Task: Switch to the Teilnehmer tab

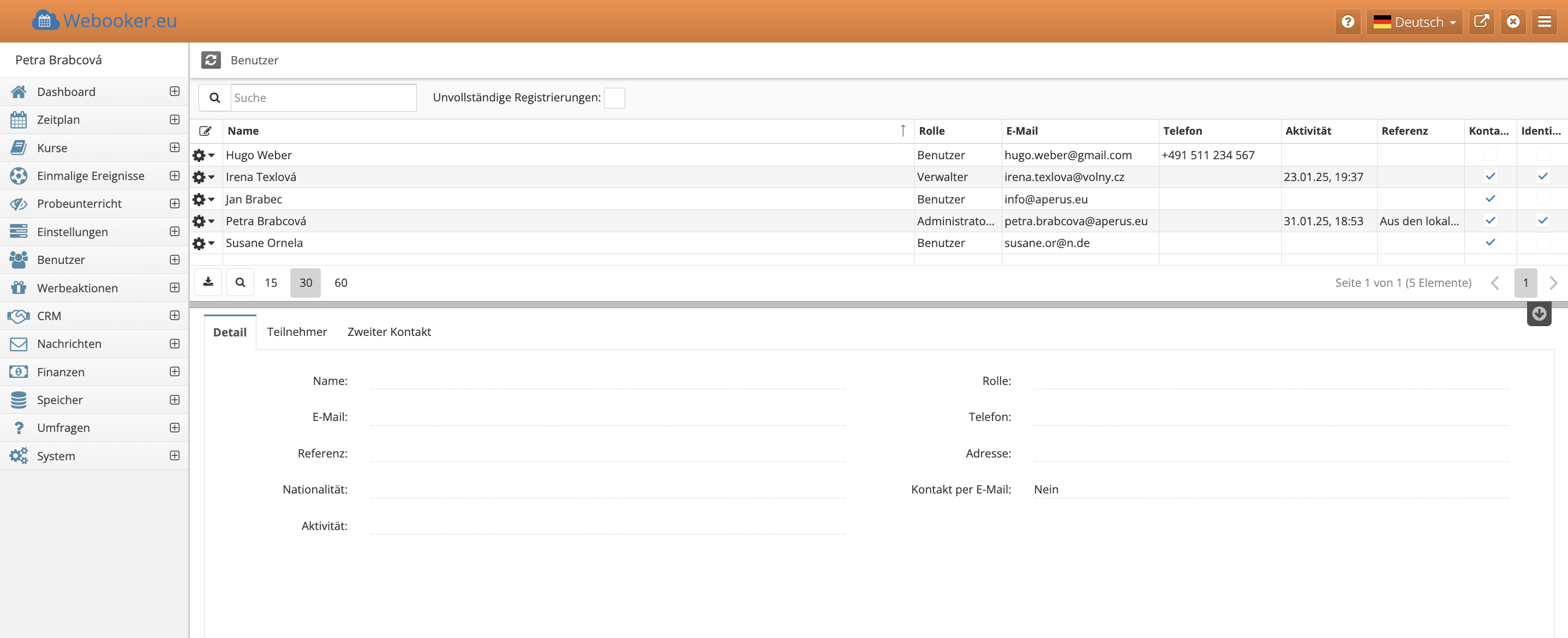Action: (x=296, y=332)
